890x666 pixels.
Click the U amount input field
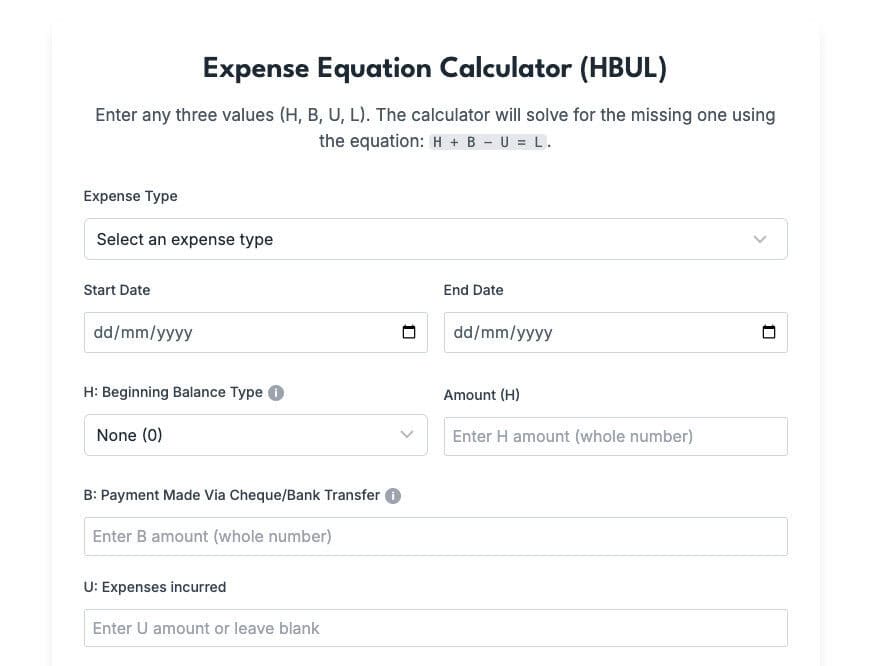(435, 628)
